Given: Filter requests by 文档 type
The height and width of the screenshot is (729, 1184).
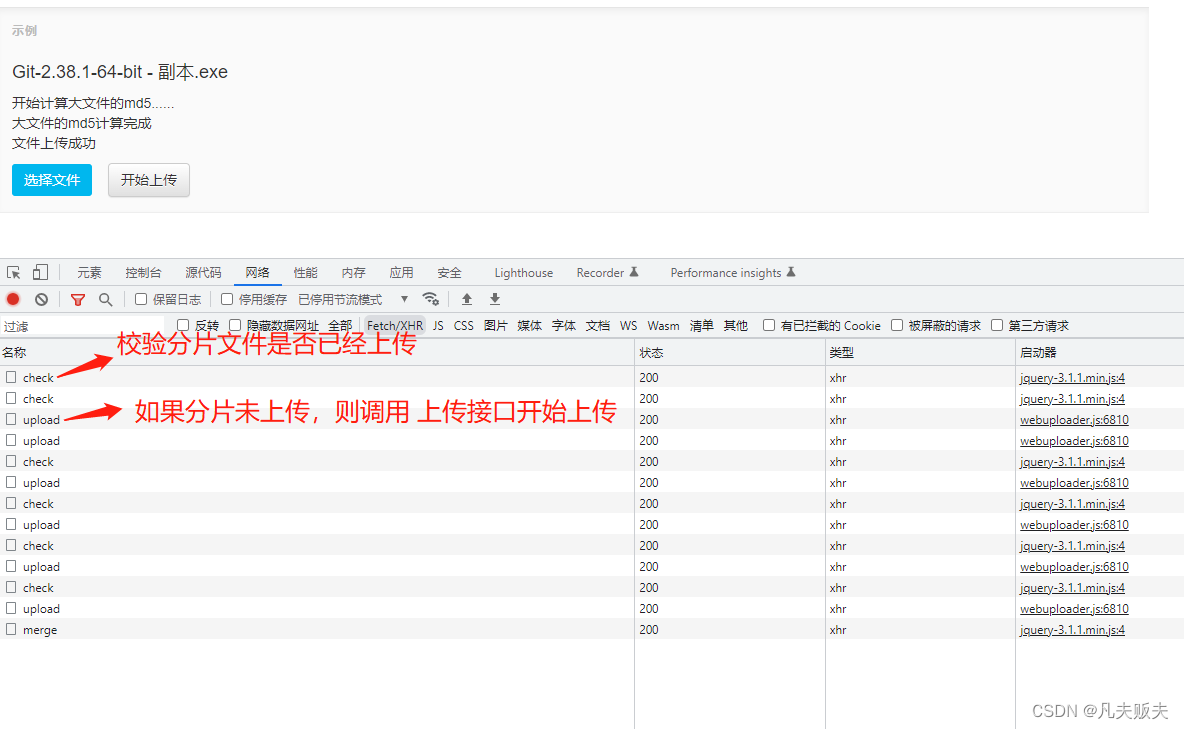Looking at the screenshot, I should pos(597,326).
